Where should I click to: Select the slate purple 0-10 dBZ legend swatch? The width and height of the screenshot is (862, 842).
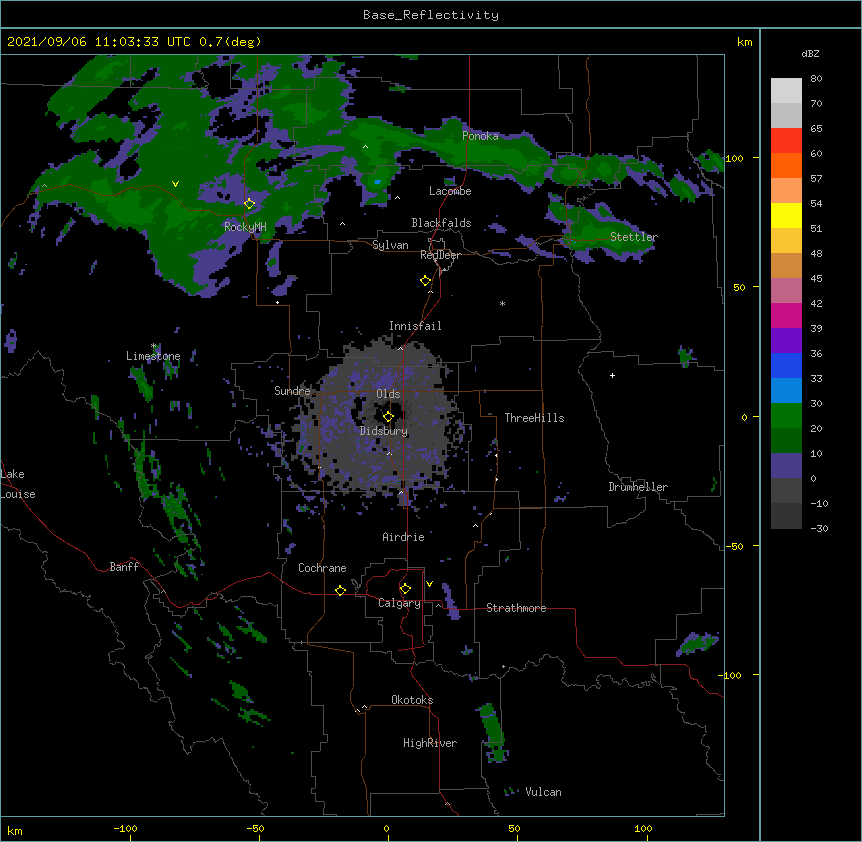tap(786, 466)
